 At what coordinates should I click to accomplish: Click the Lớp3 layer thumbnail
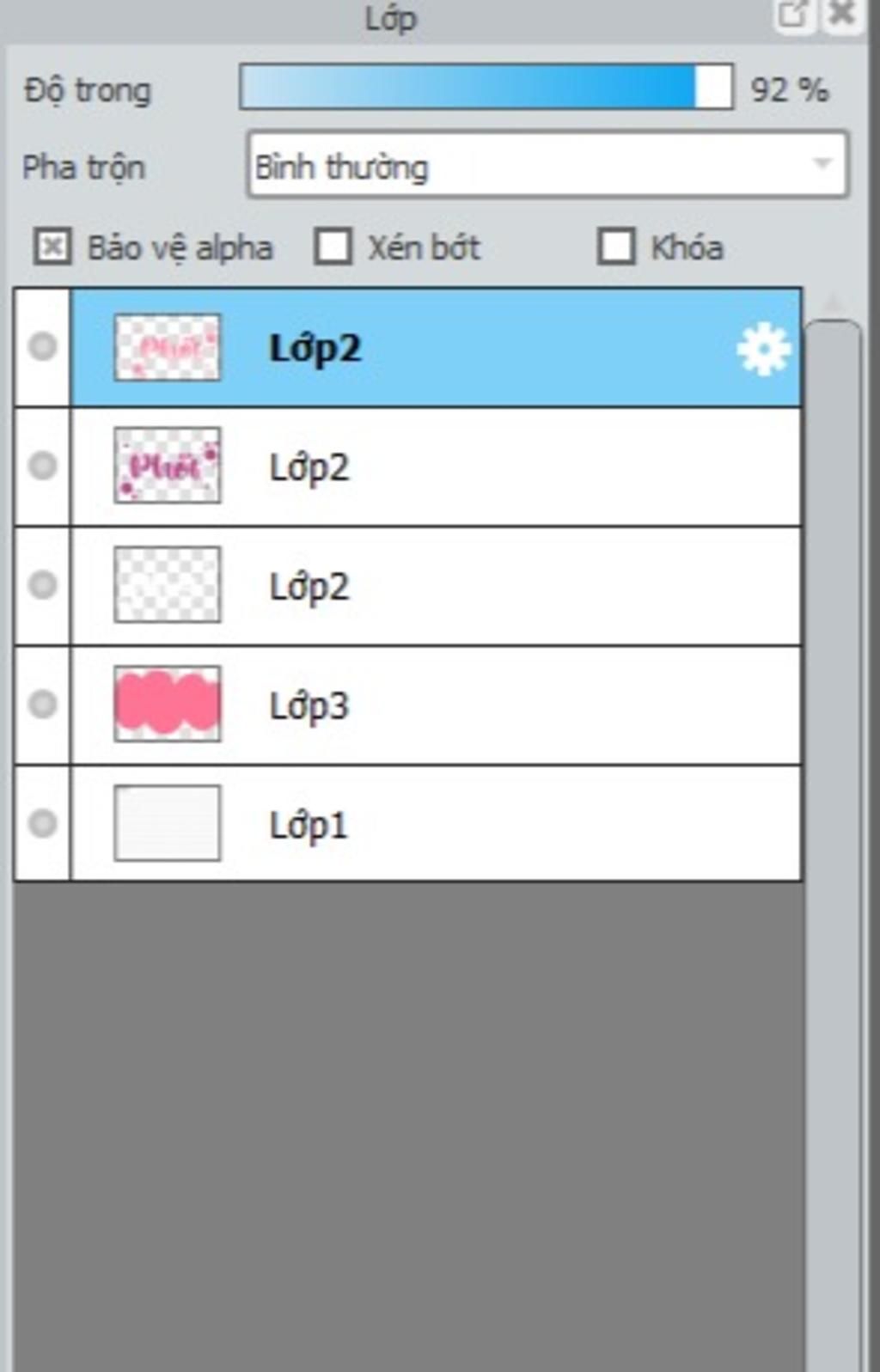click(168, 704)
